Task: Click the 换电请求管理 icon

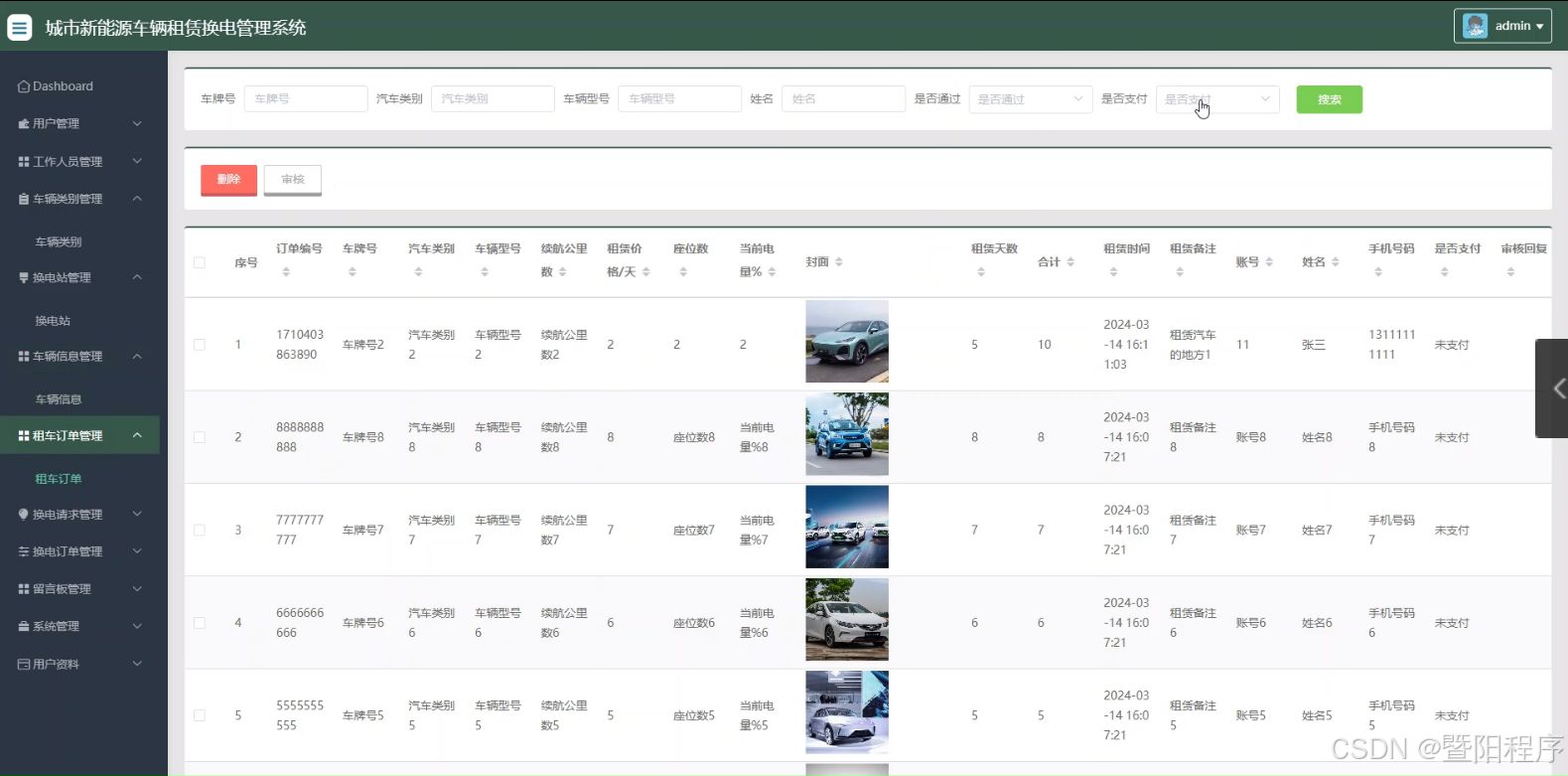Action: pyautogui.click(x=24, y=515)
